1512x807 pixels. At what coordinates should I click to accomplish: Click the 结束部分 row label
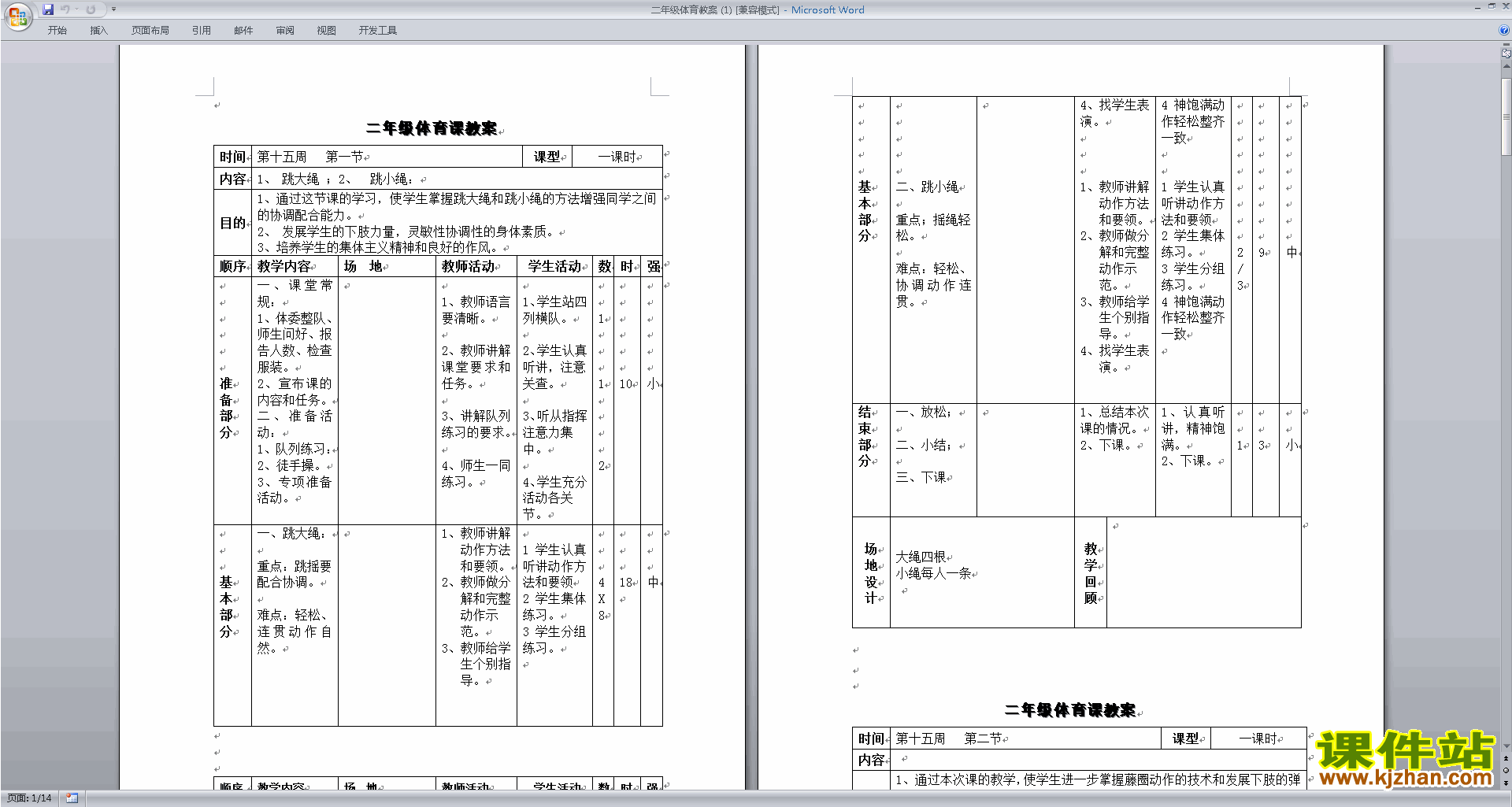point(865,436)
